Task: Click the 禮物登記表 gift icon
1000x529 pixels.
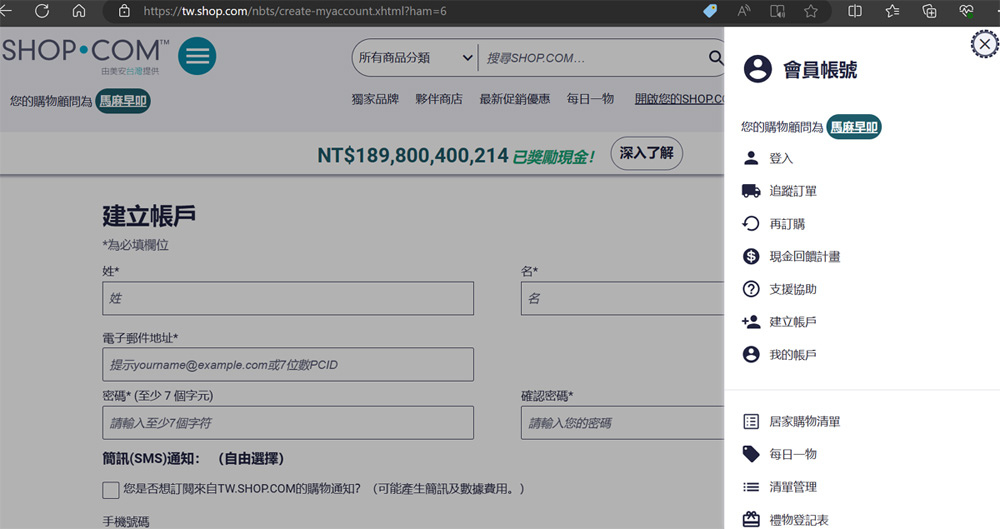Action: click(751, 519)
